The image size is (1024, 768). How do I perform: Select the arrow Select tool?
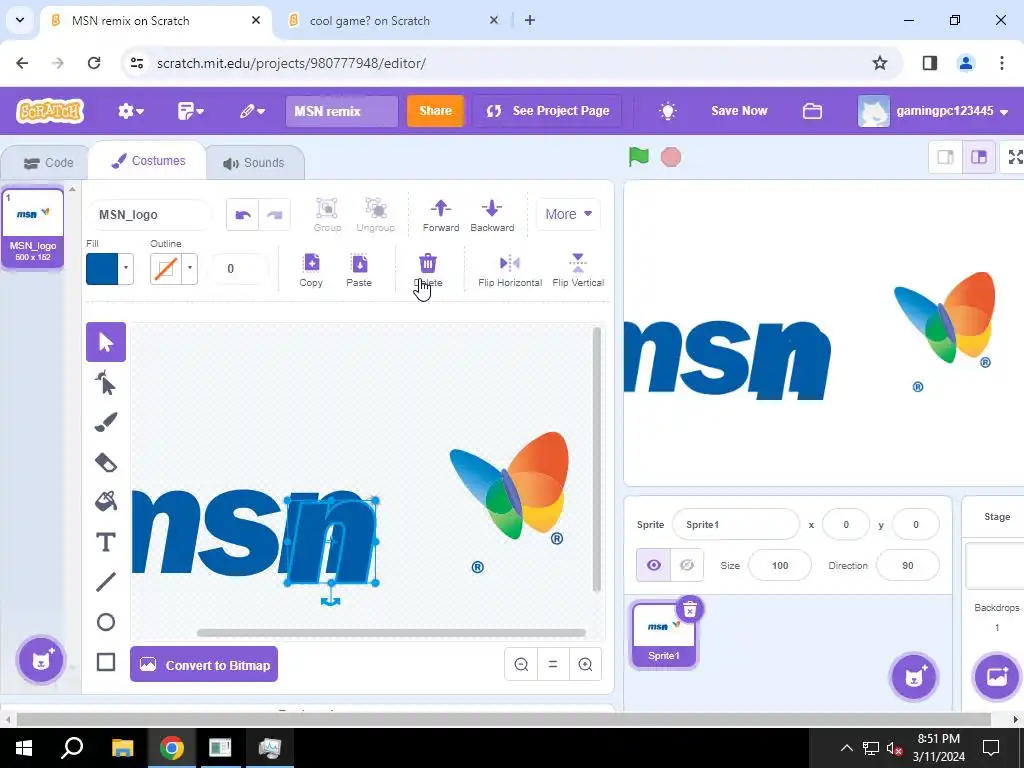point(106,342)
